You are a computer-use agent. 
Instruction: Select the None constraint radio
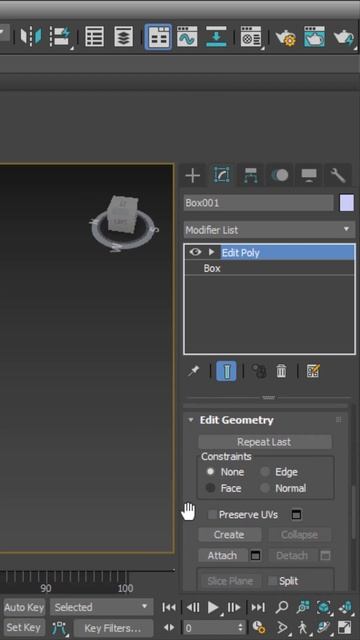pos(210,472)
